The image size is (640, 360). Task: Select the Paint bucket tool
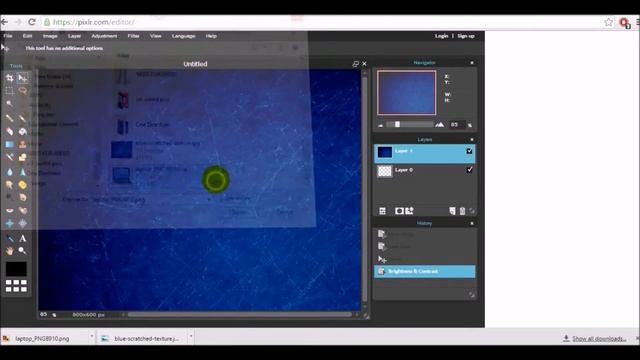tap(23, 131)
